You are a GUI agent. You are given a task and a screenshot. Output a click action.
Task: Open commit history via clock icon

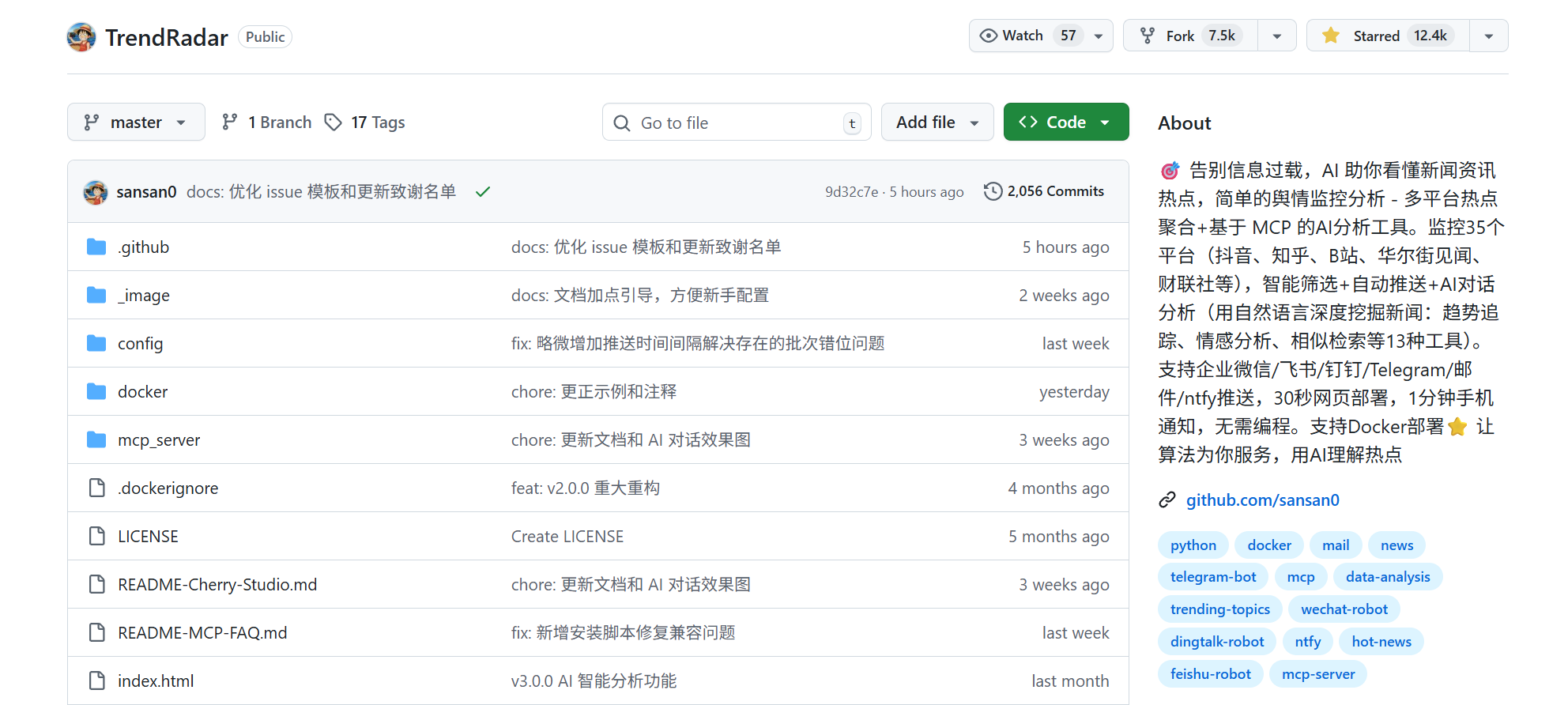pyautogui.click(x=993, y=192)
